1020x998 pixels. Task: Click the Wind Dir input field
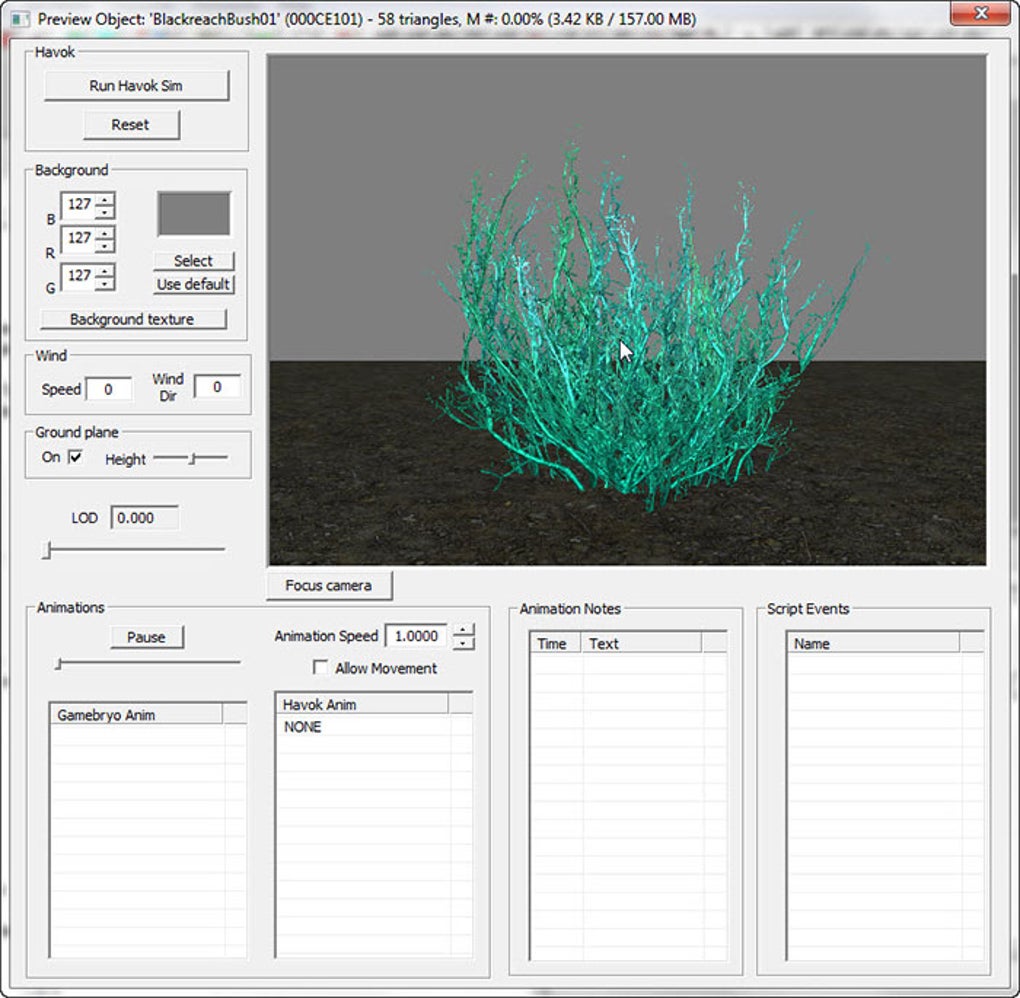coord(217,387)
